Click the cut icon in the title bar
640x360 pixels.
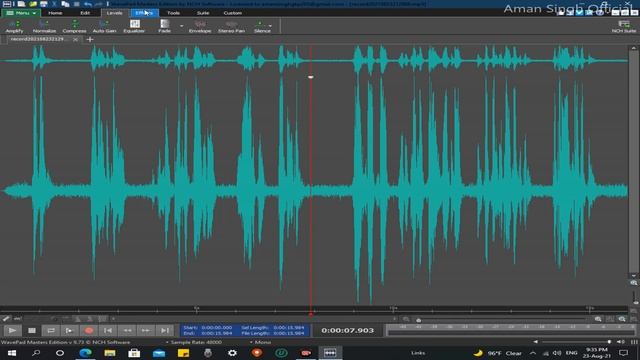[54, 4]
